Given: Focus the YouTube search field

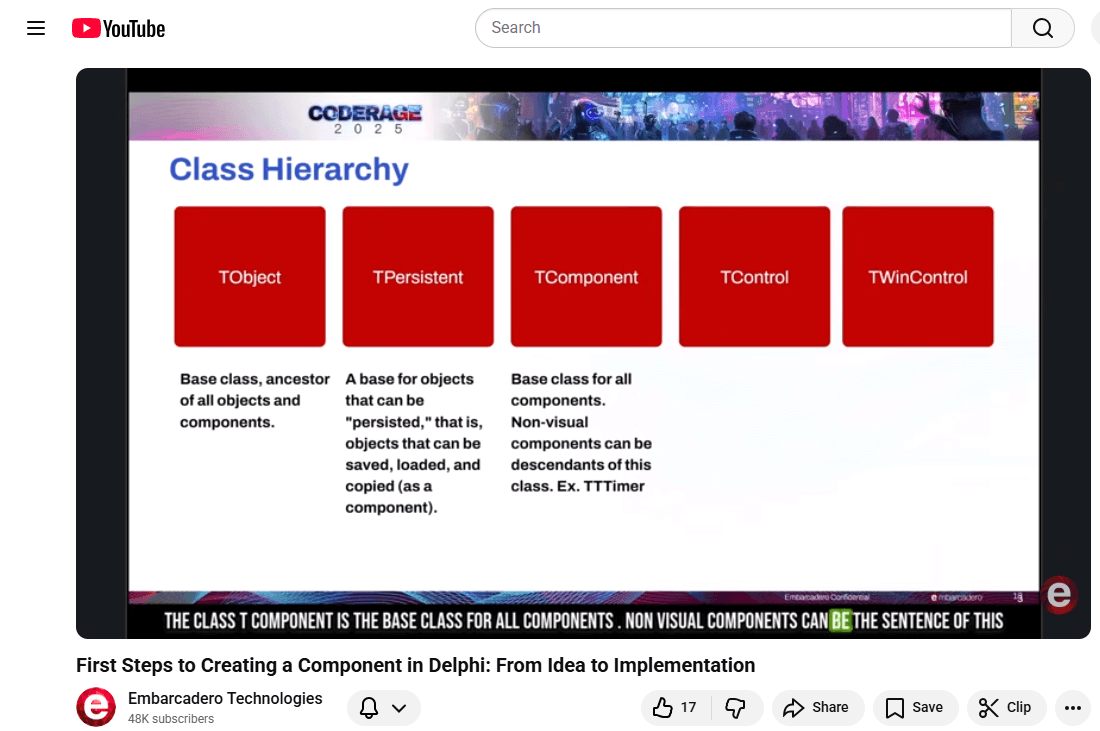Looking at the screenshot, I should coord(744,28).
